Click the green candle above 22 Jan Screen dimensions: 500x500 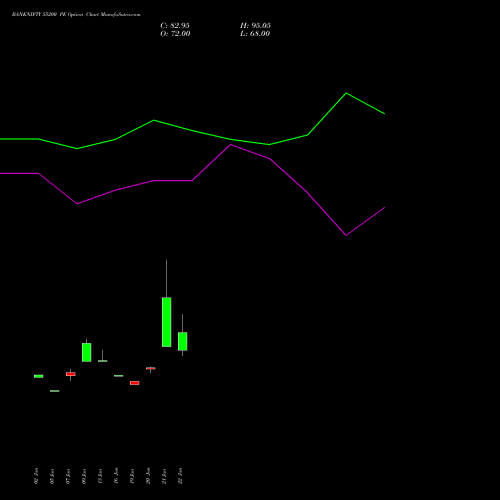pos(183,341)
